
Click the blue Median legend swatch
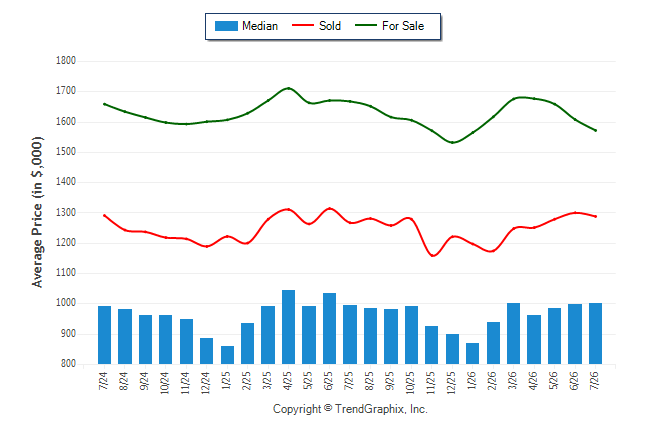(x=226, y=26)
